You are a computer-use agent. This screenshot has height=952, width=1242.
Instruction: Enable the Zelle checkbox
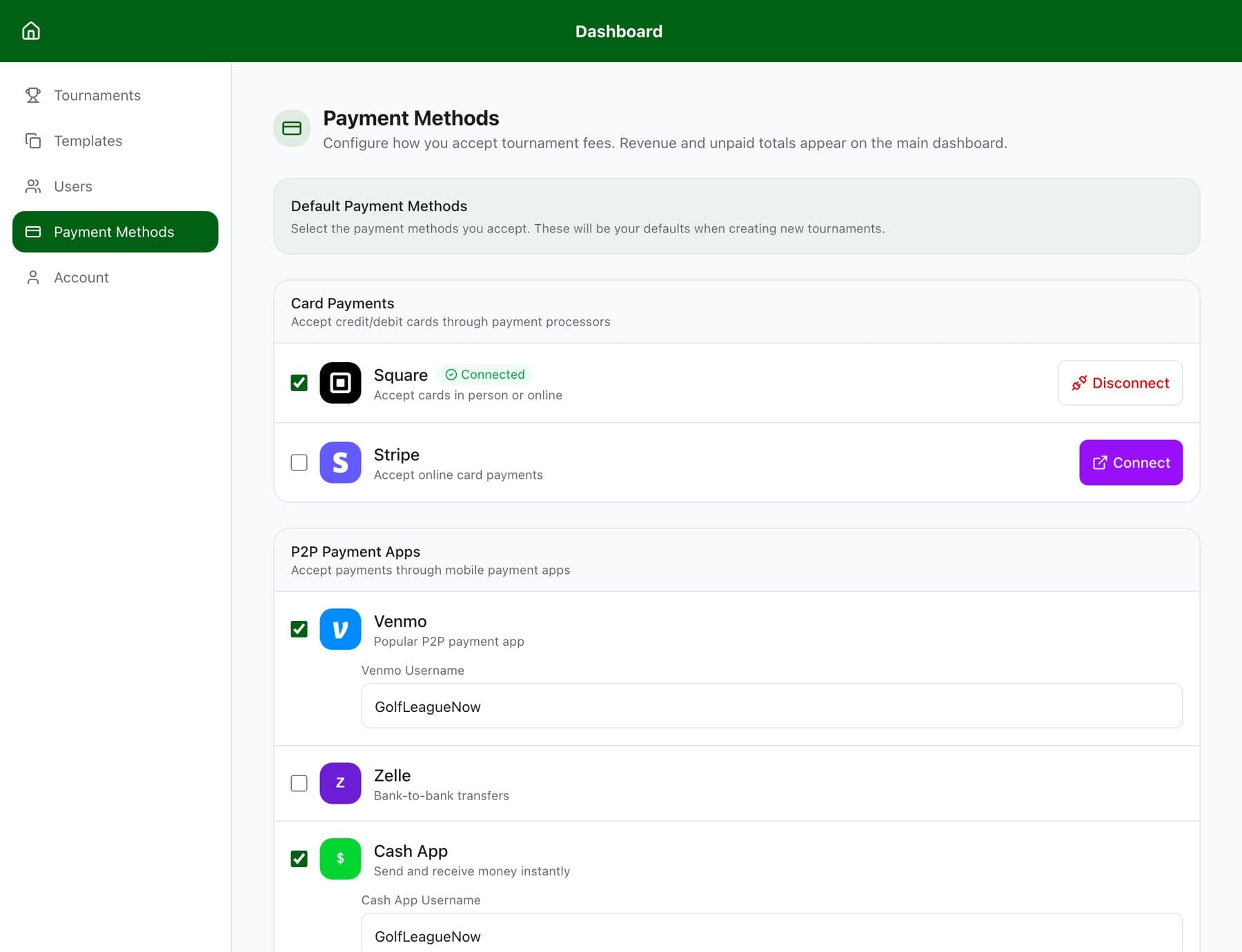pyautogui.click(x=299, y=783)
